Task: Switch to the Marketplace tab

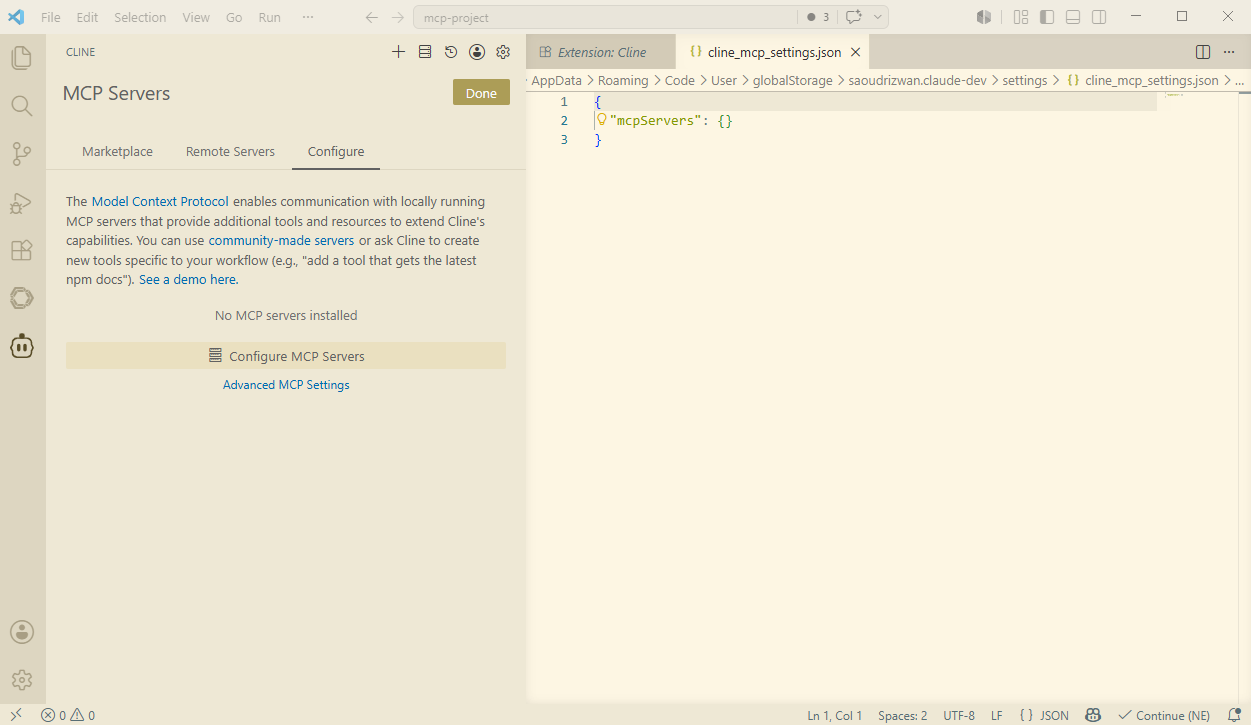Action: pos(118,152)
